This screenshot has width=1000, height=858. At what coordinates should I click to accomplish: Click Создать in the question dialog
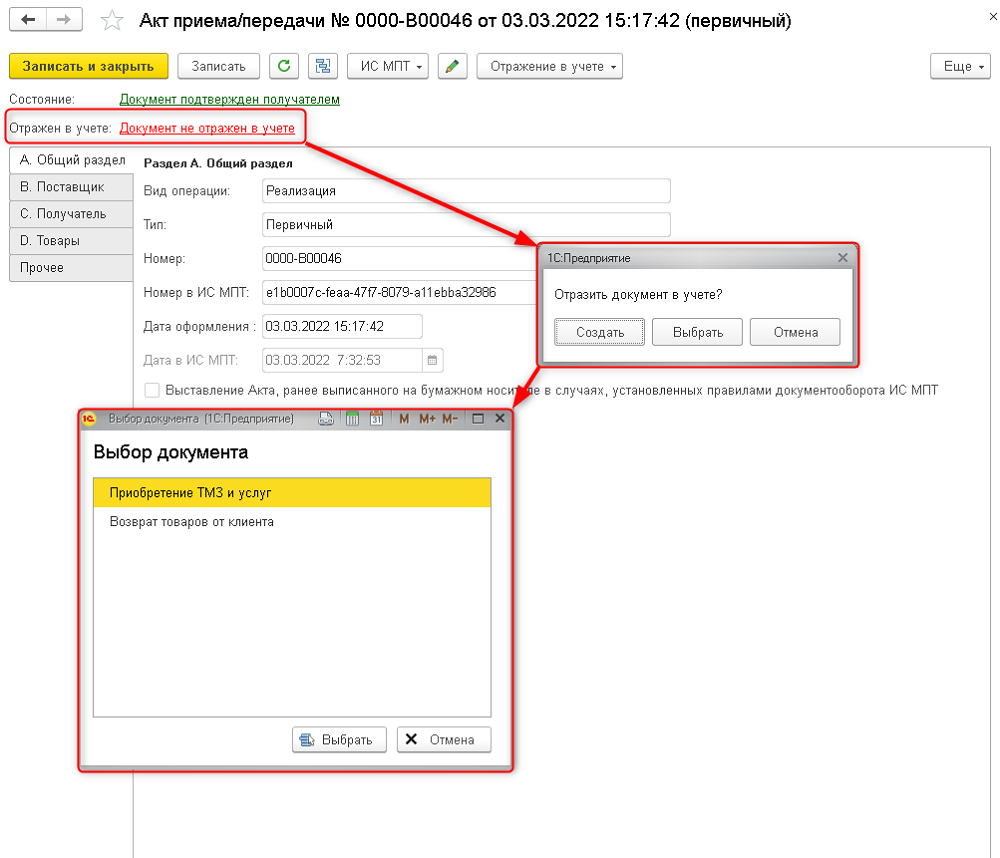[599, 332]
